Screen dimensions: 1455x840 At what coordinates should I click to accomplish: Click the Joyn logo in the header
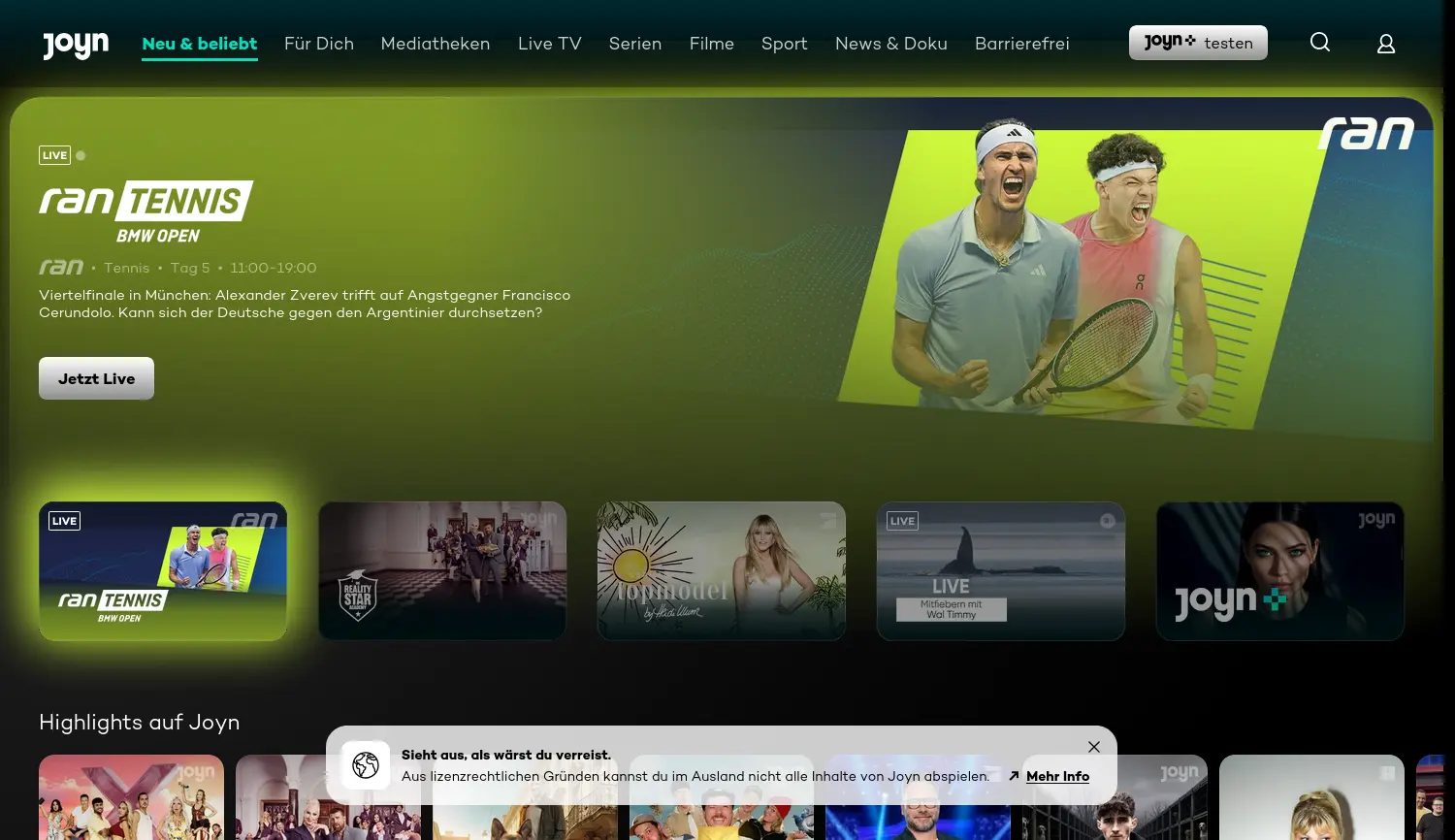point(76,45)
